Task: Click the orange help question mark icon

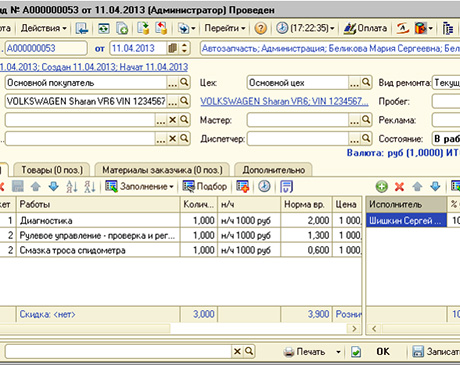Action: click(261, 28)
